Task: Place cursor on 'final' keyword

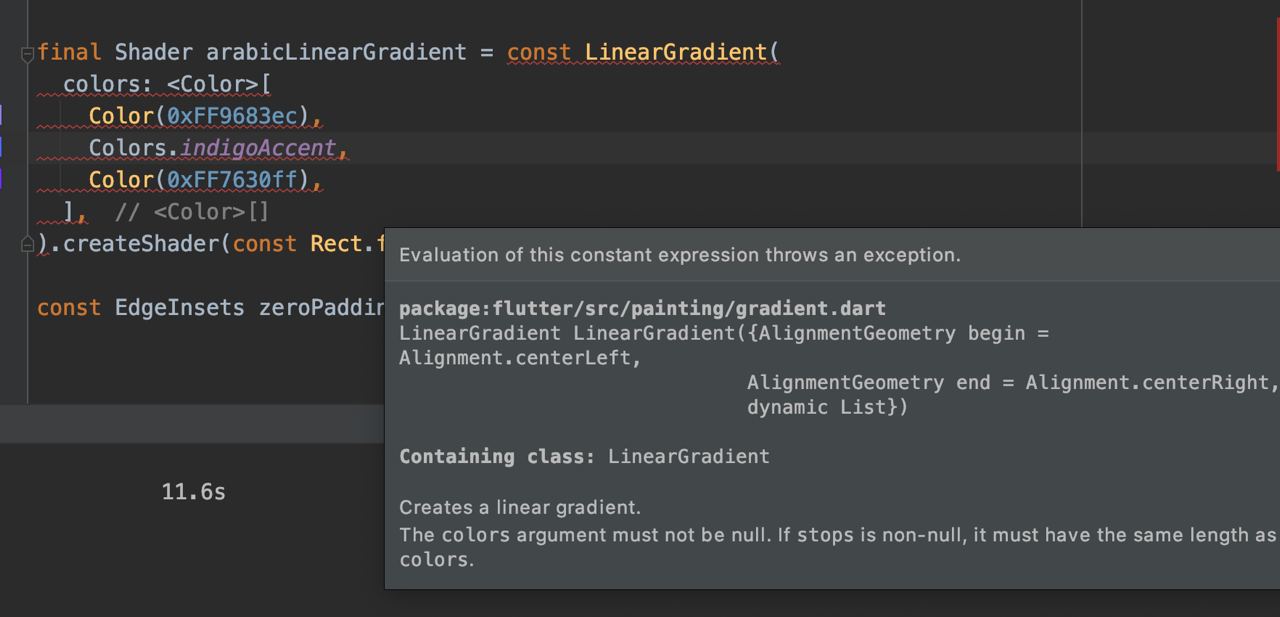Action: pyautogui.click(x=69, y=52)
